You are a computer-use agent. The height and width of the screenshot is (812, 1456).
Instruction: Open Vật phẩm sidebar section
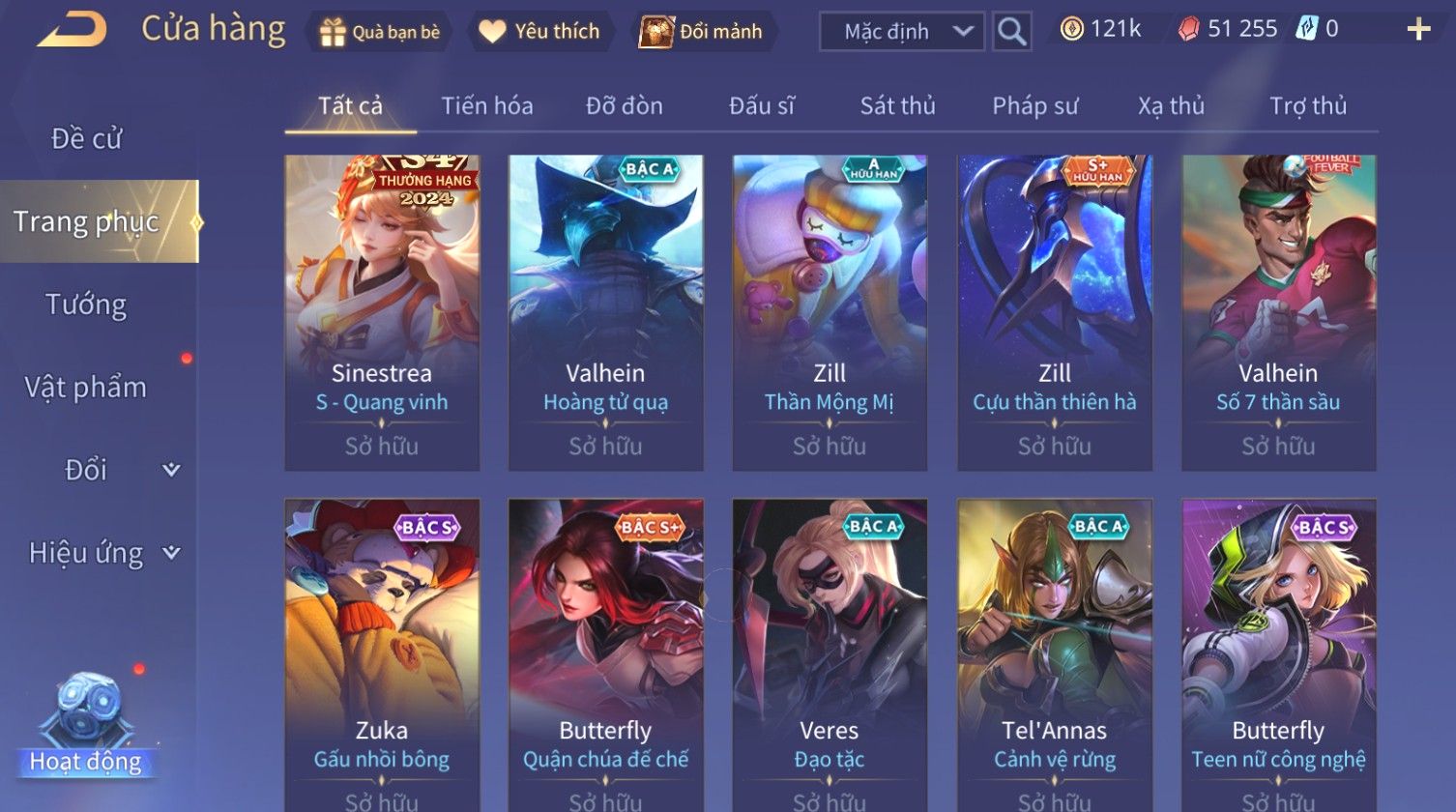[86, 388]
